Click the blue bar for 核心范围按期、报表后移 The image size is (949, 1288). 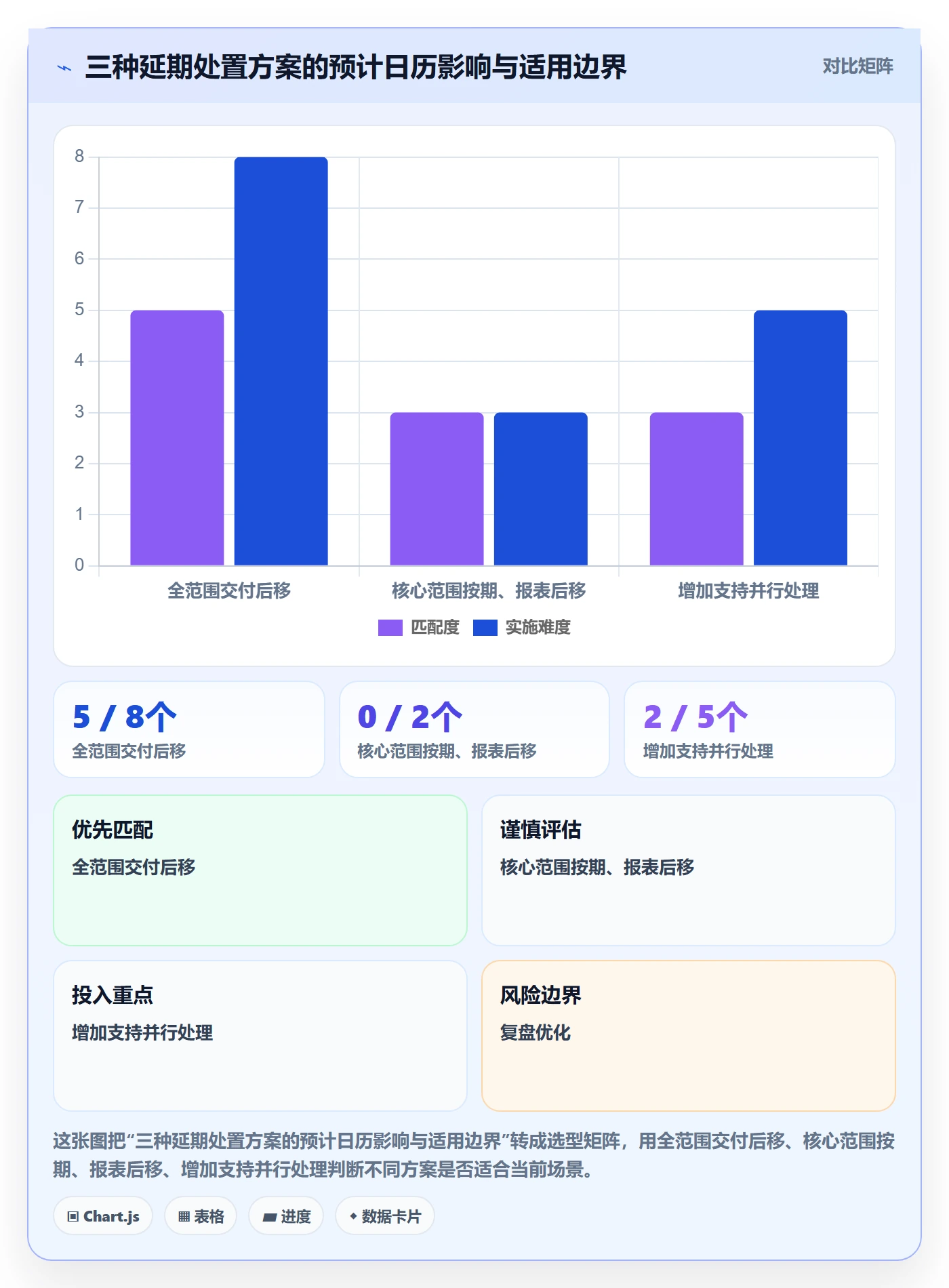click(x=541, y=489)
